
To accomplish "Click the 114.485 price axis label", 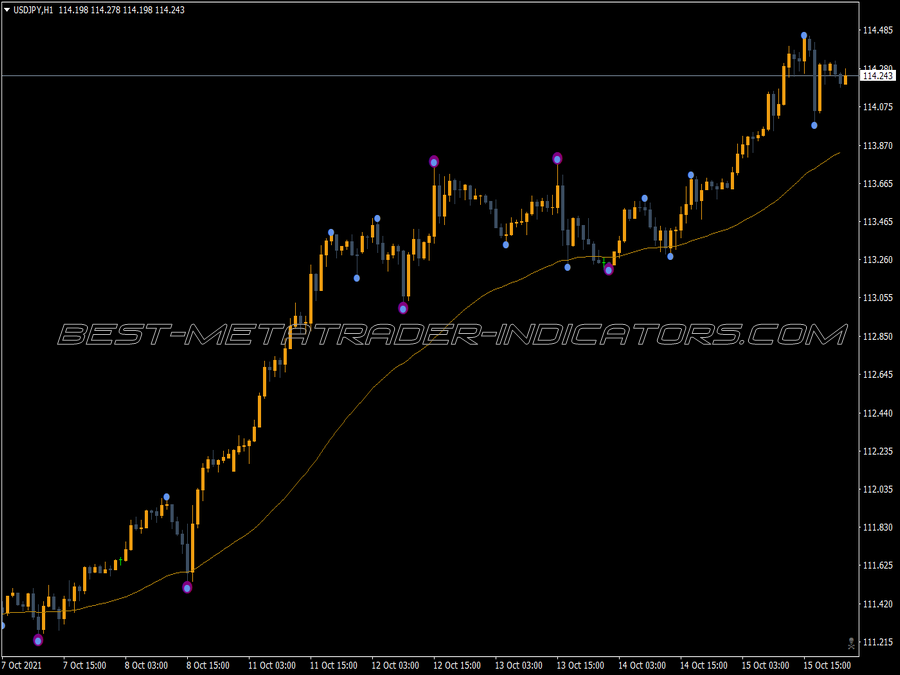I will click(x=878, y=30).
